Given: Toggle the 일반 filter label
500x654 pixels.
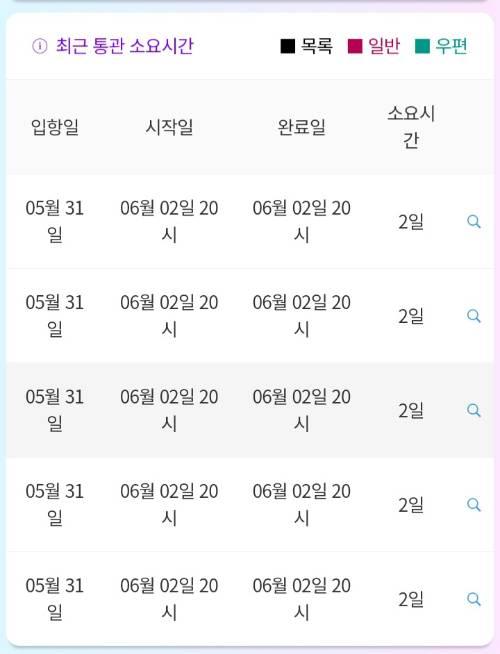Looking at the screenshot, I should point(384,46).
